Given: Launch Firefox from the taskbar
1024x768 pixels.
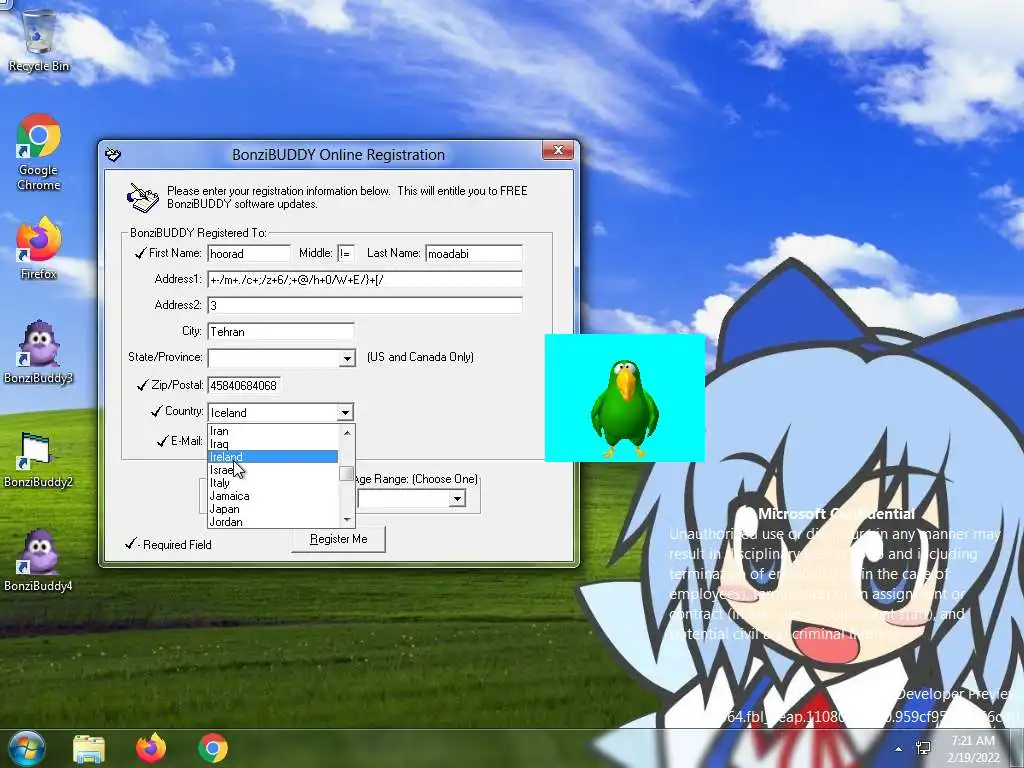Looking at the screenshot, I should click(151, 748).
